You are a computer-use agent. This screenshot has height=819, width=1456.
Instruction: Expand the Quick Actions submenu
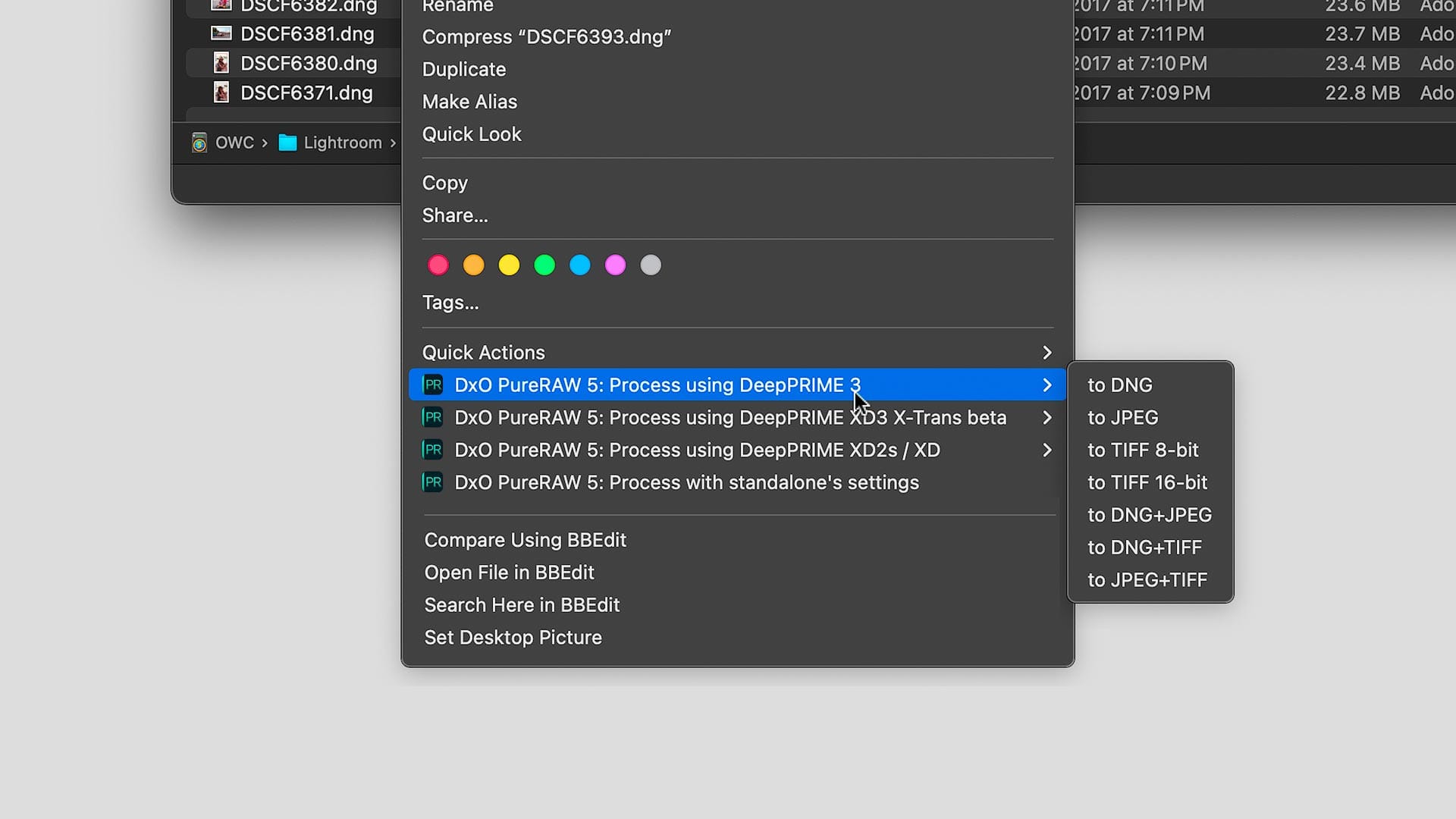point(1047,352)
